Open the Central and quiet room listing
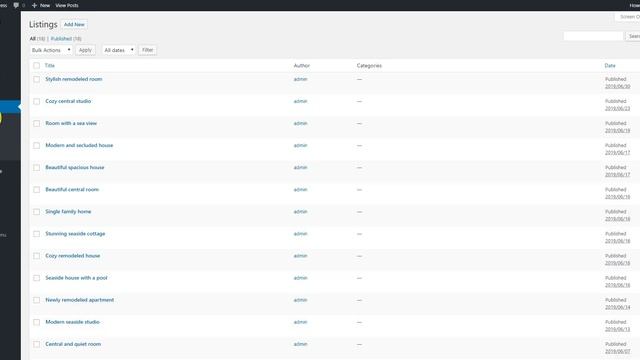Screen dimensions: 640x360 73,344
